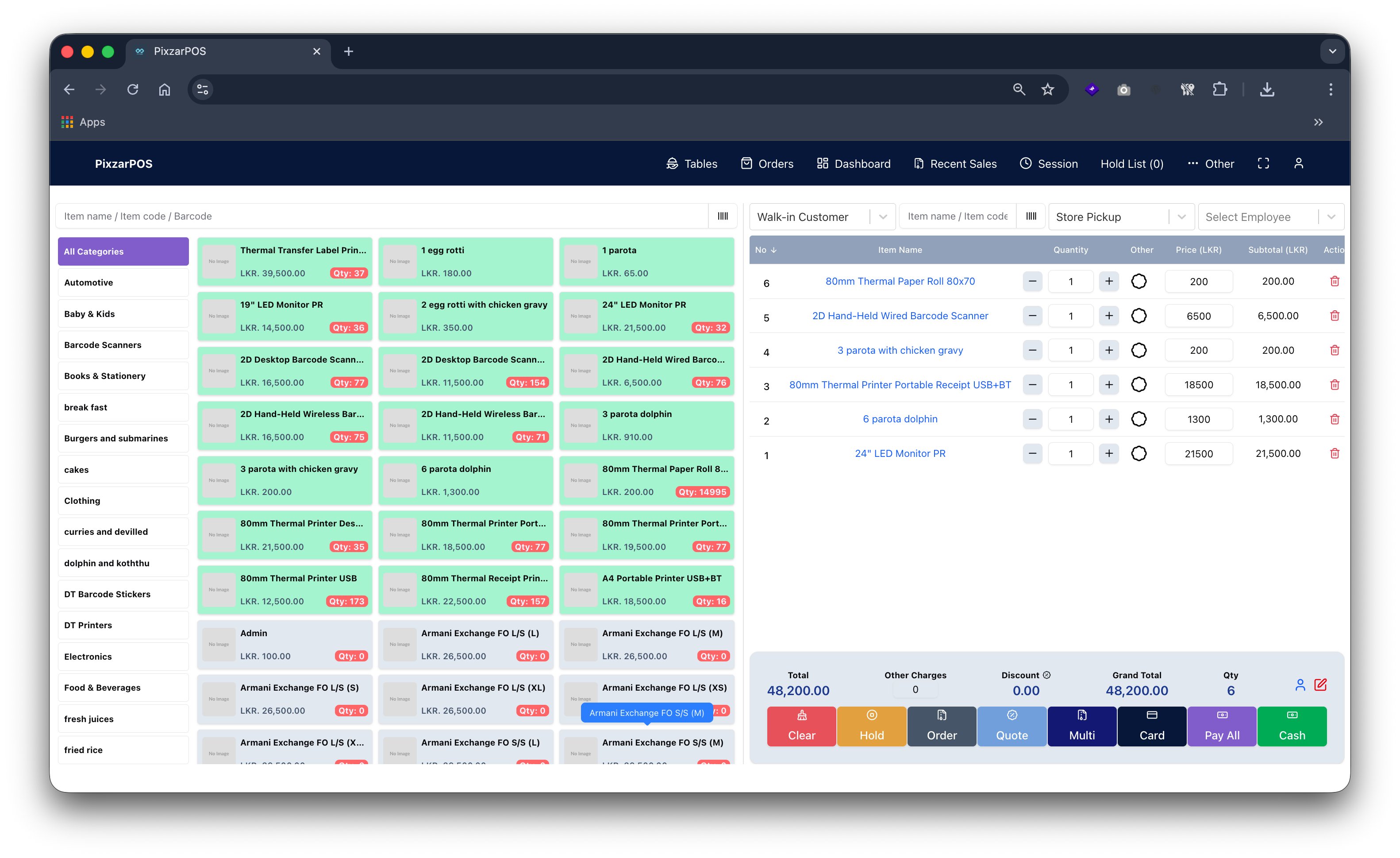Click the blue add customer icon beside the Qty total
The width and height of the screenshot is (1400, 858).
1300,685
